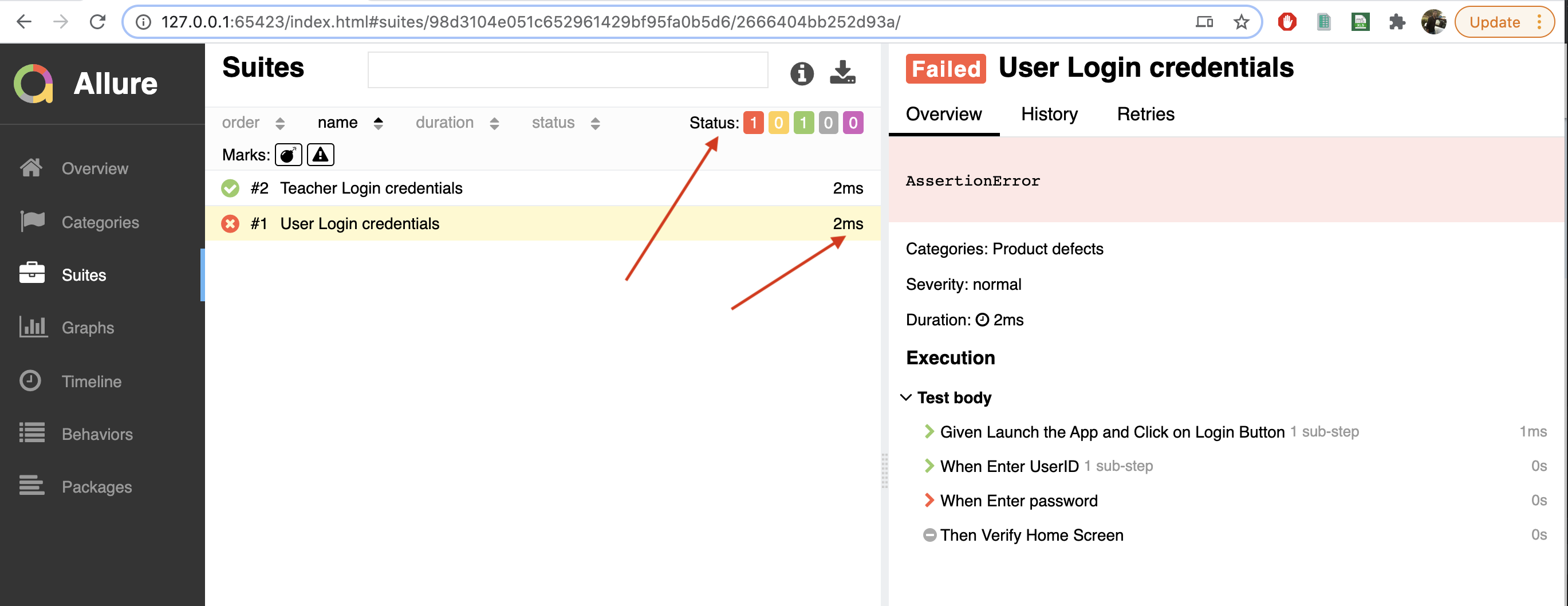Select the Categories flag icon
This screenshot has width=1568, height=606.
click(31, 222)
